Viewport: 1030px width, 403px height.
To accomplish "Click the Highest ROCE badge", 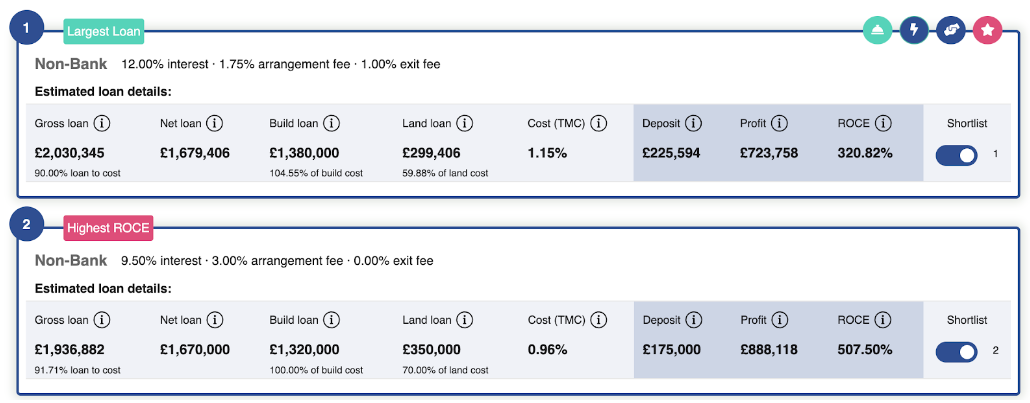I will [x=108, y=228].
